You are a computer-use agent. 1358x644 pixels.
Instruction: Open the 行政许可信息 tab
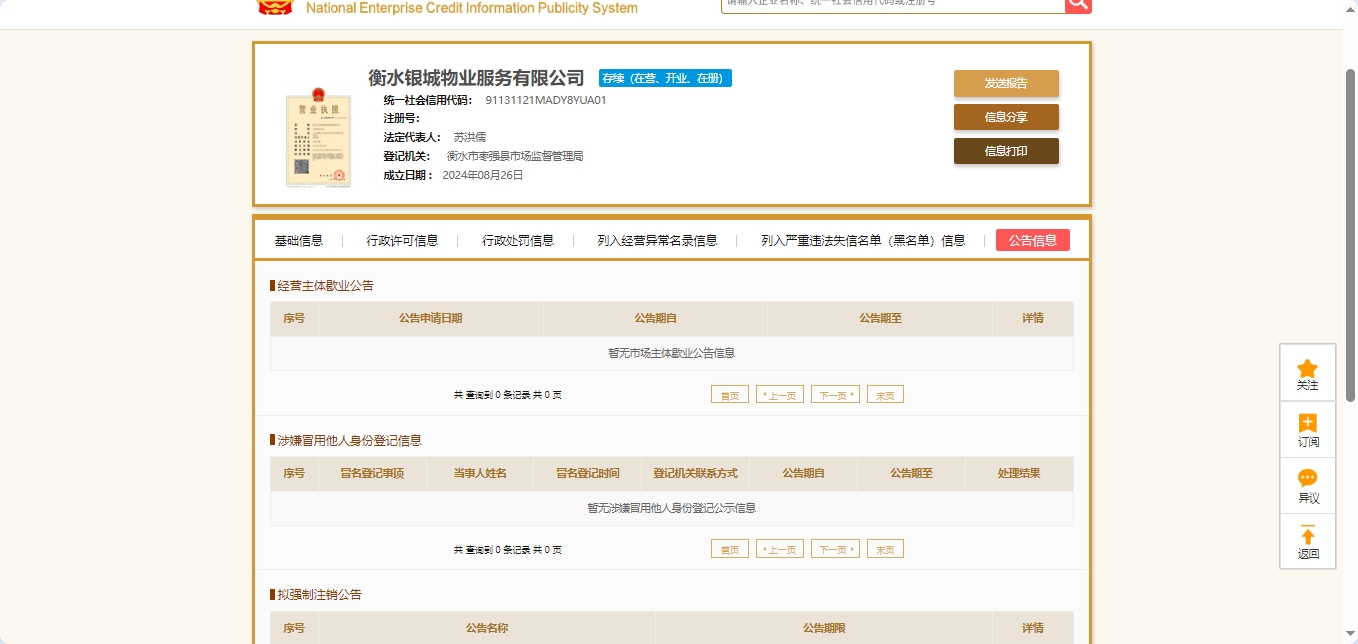point(402,241)
